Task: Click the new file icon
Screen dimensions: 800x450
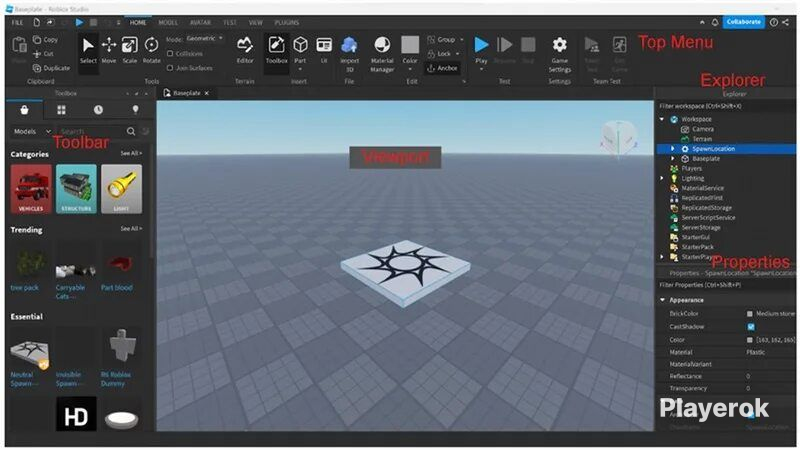Action: pyautogui.click(x=36, y=22)
